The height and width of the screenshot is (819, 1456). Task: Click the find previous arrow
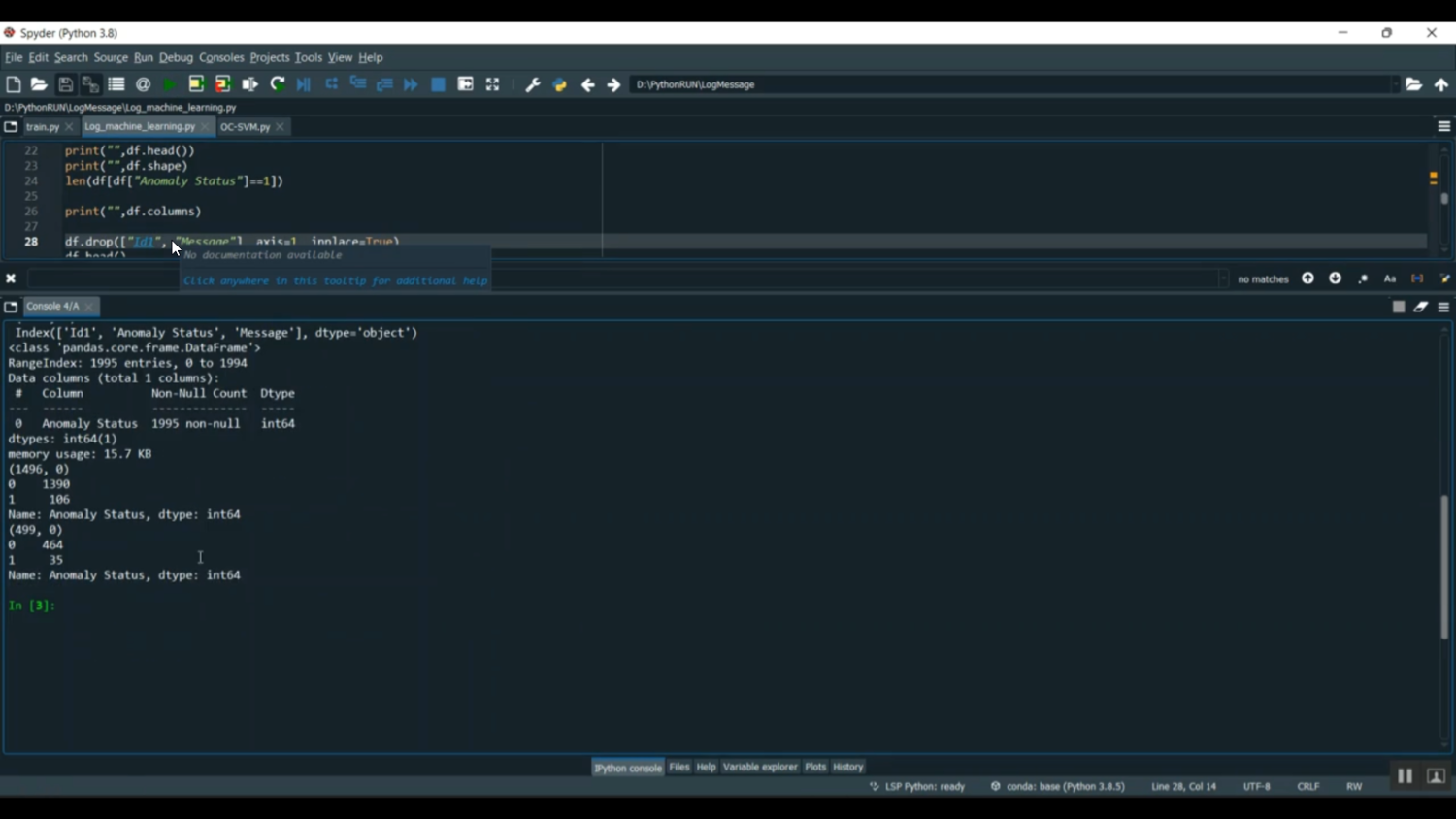point(1307,278)
